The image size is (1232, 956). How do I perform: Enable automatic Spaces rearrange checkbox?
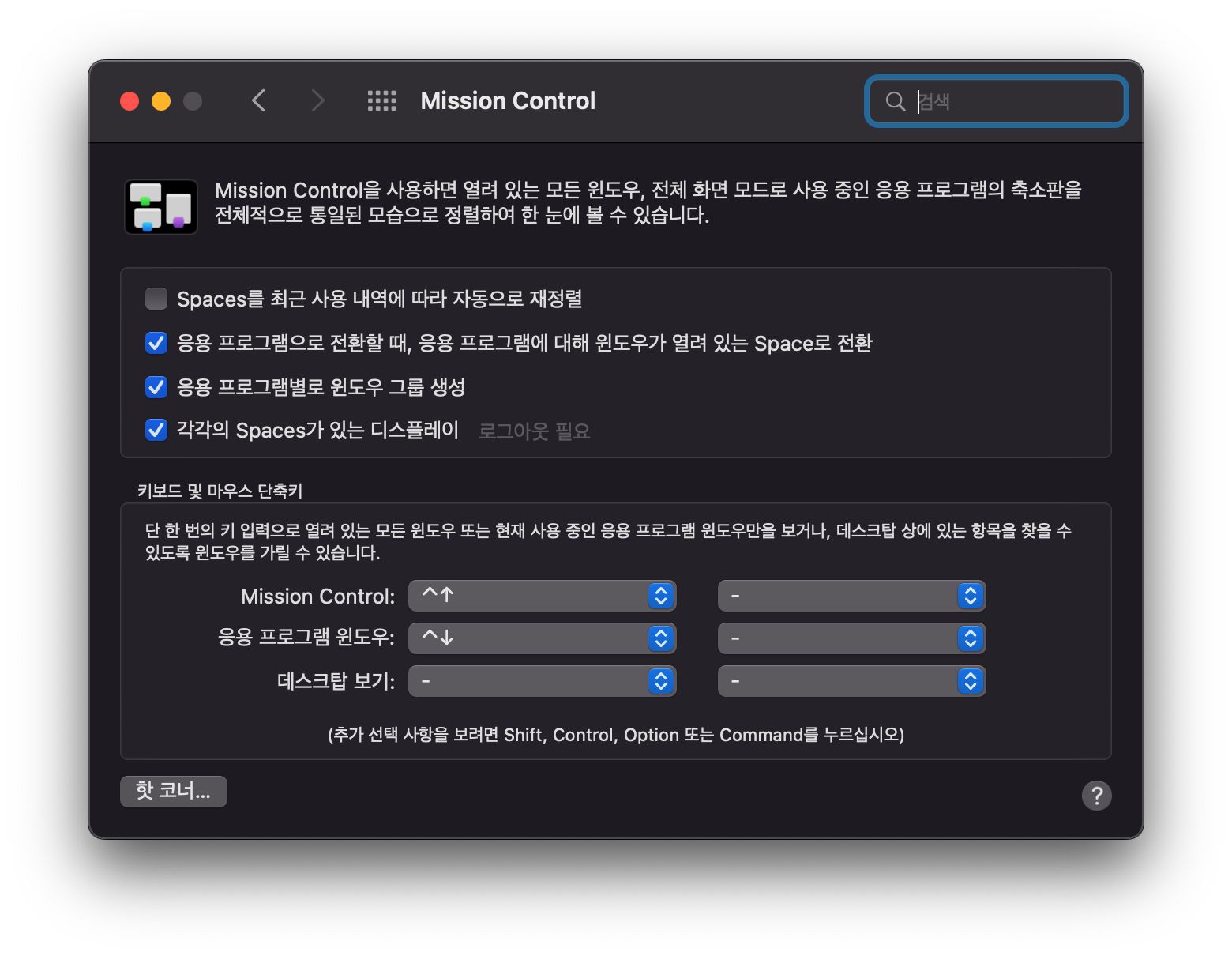pyautogui.click(x=156, y=299)
